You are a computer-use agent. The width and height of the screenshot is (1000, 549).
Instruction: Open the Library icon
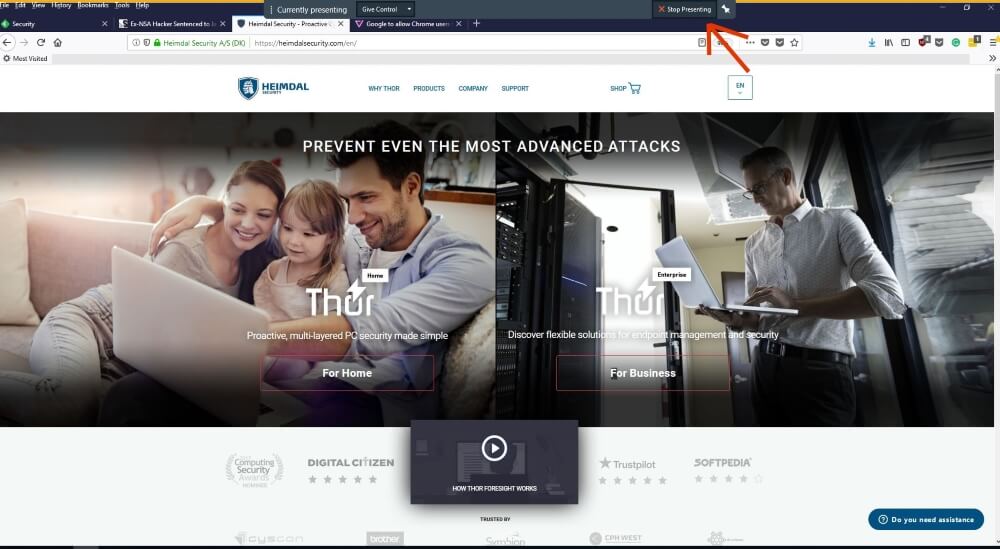(888, 43)
